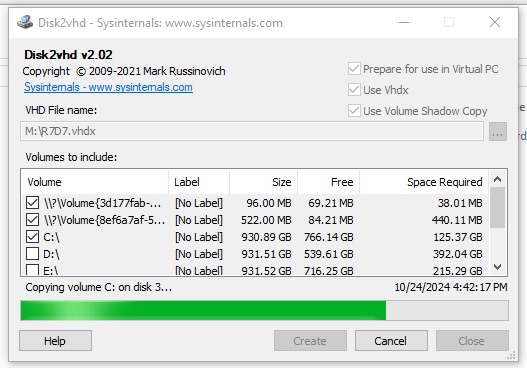
Task: Check the D:\ volume checkbox
Action: pyautogui.click(x=32, y=254)
